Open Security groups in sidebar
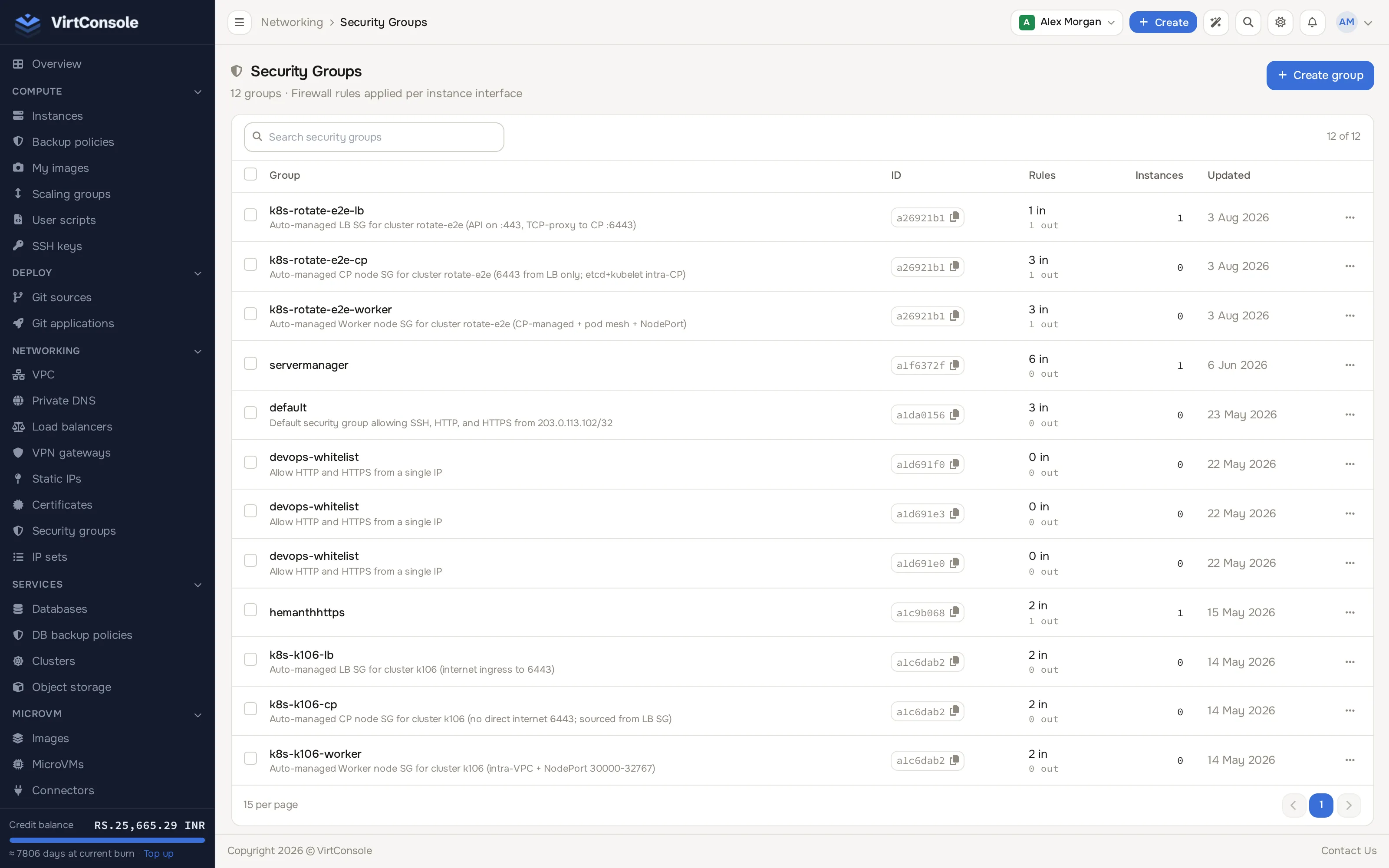 tap(73, 531)
